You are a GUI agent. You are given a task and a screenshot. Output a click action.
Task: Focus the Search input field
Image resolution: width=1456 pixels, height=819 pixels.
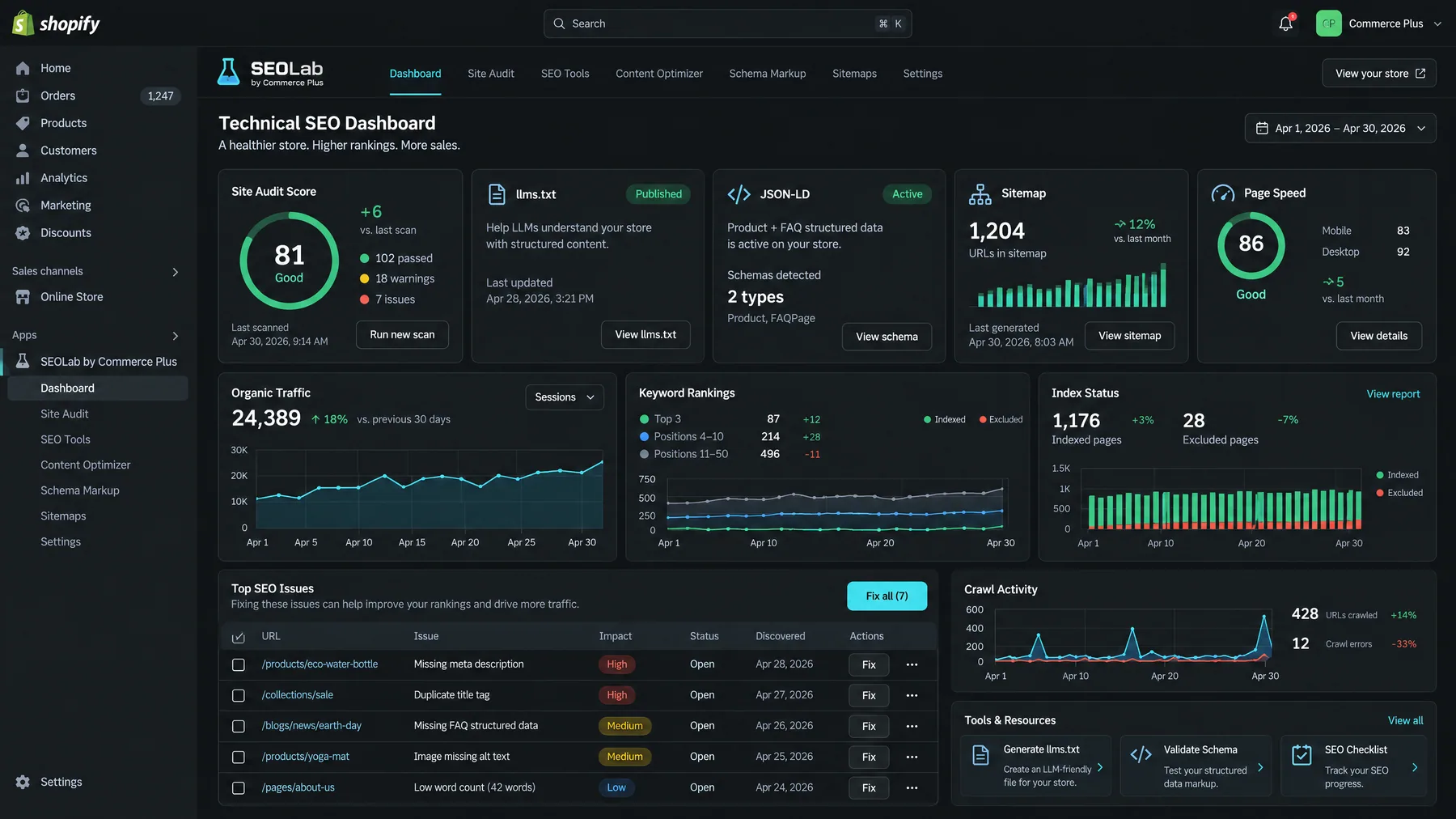[x=727, y=23]
